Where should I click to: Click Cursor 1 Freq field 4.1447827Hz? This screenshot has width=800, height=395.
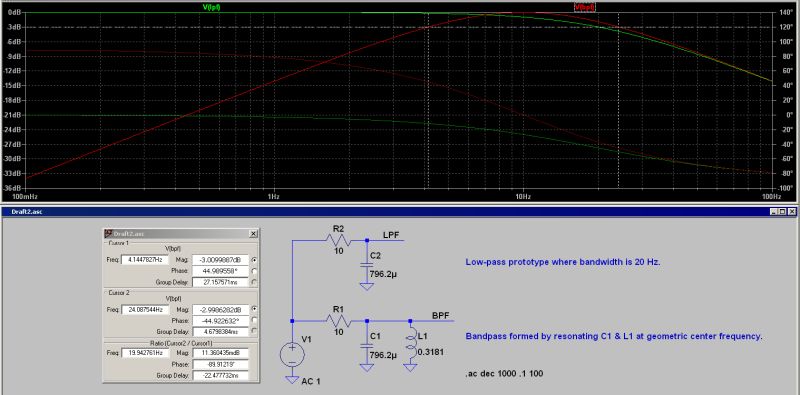click(x=145, y=260)
